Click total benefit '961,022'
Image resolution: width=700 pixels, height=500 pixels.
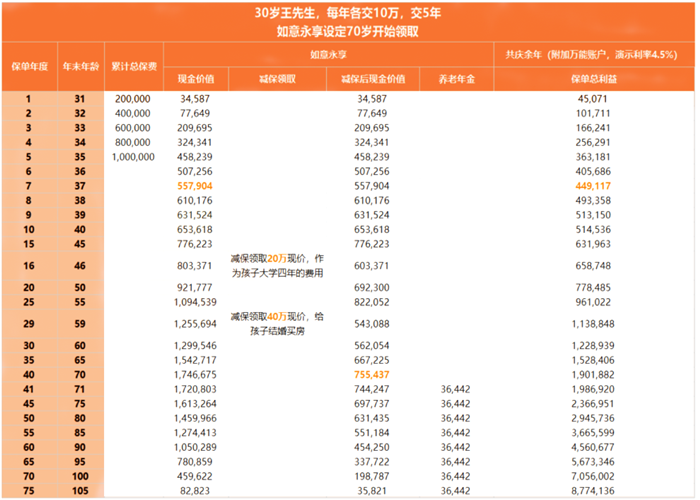[593, 302]
